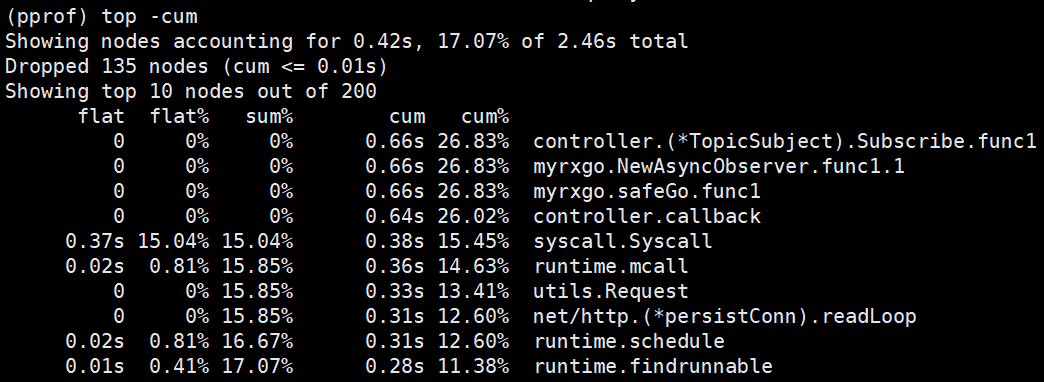Screen dimensions: 1044x382
Task: Click the 0.37s flat value of syscall.Syscall
Action: tap(95, 241)
